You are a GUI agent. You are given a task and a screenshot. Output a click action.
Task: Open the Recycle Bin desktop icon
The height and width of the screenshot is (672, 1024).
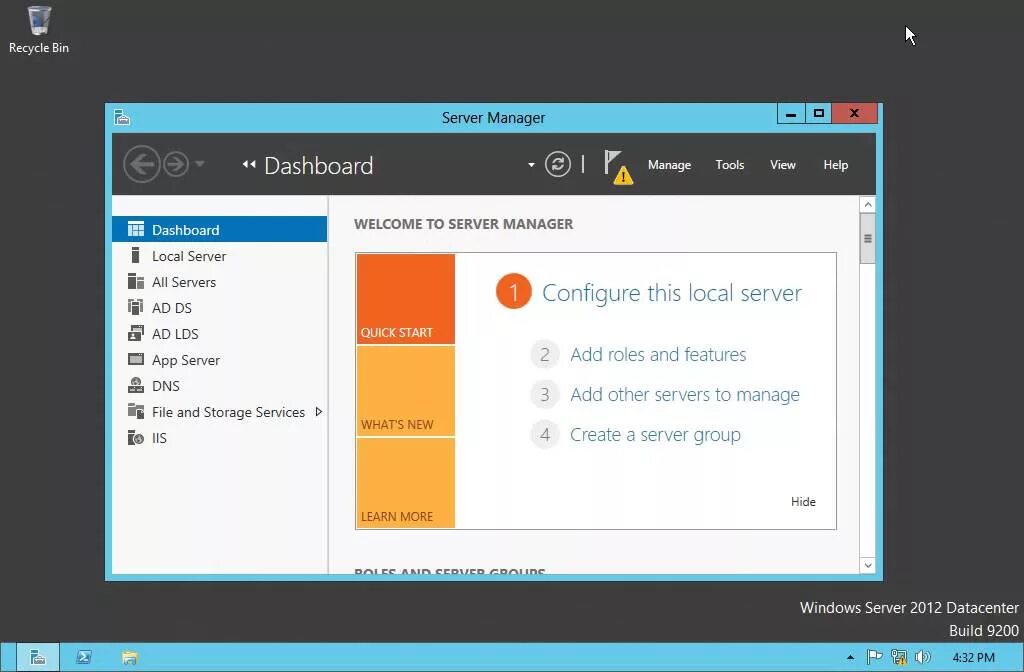[x=39, y=29]
